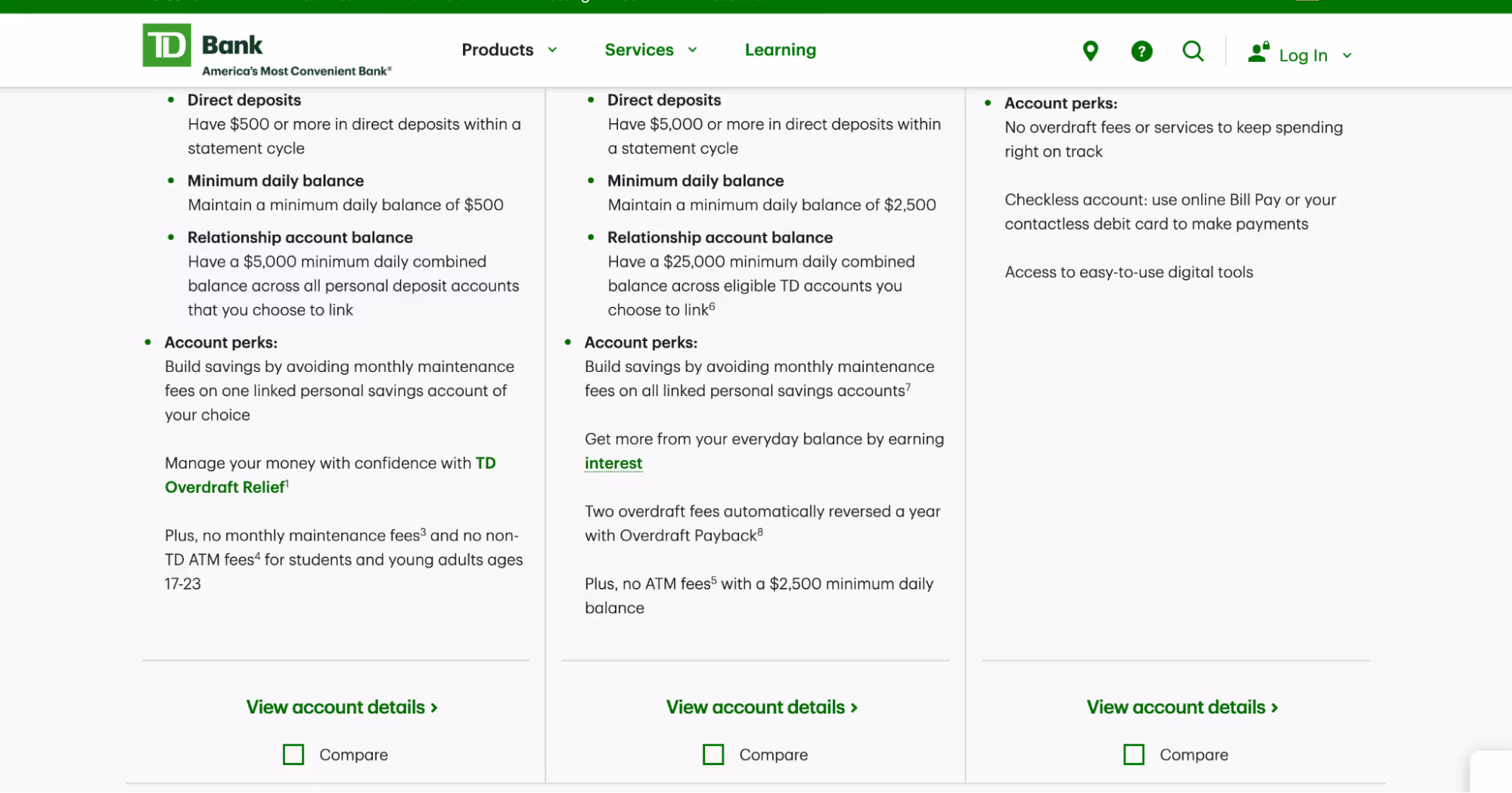Tick the rightmost Compare checkbox
The image size is (1512, 793).
point(1134,754)
